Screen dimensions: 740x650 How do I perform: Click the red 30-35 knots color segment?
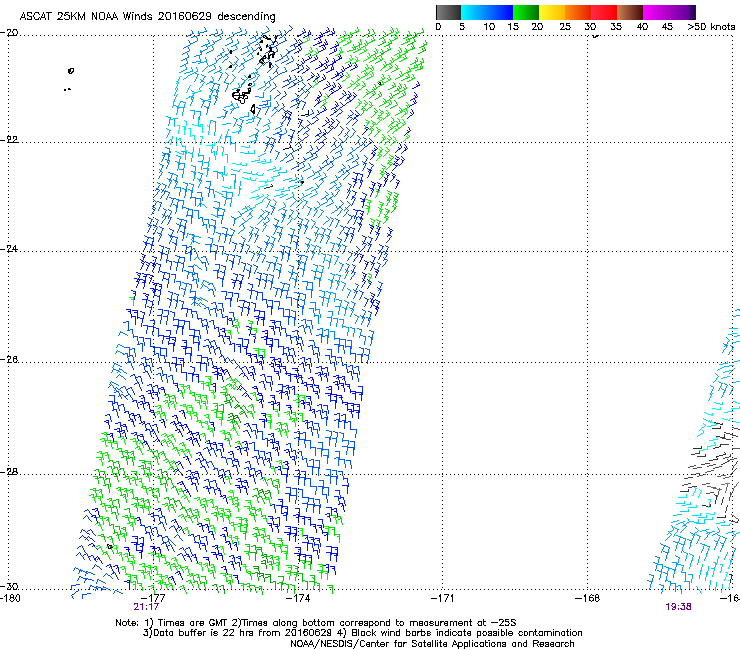coord(604,12)
